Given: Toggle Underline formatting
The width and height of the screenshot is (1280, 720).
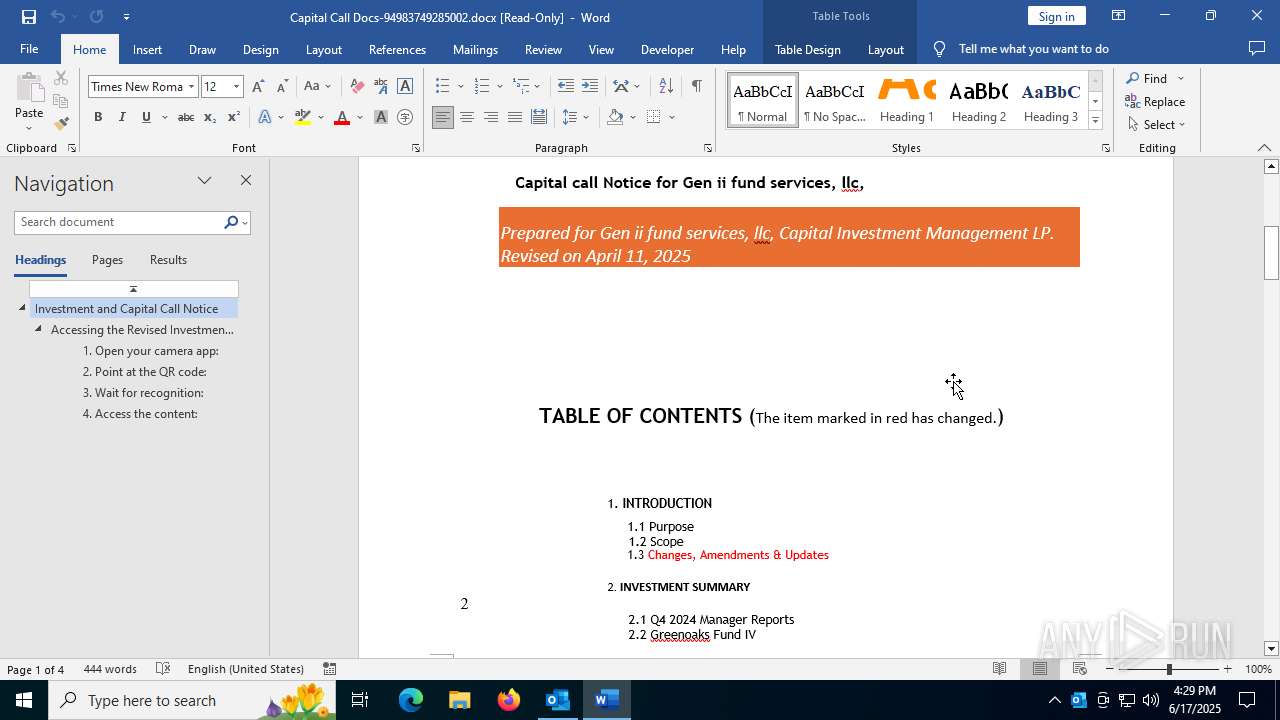Looking at the screenshot, I should (146, 117).
